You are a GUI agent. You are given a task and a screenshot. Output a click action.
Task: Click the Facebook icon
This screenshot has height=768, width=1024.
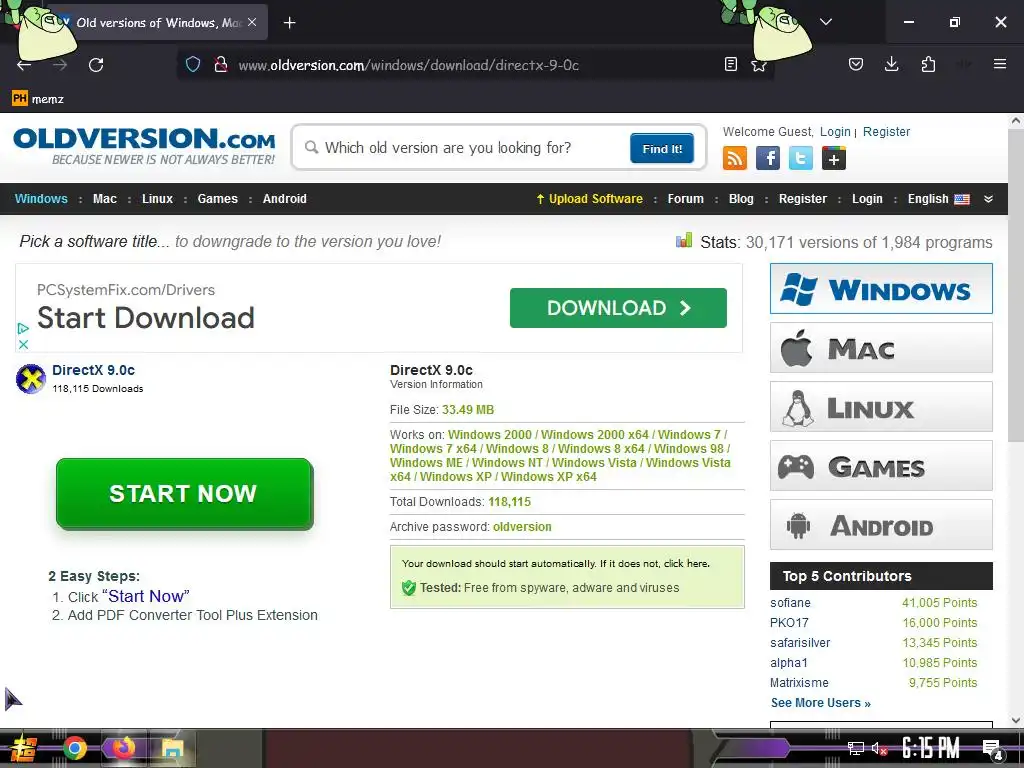[768, 158]
